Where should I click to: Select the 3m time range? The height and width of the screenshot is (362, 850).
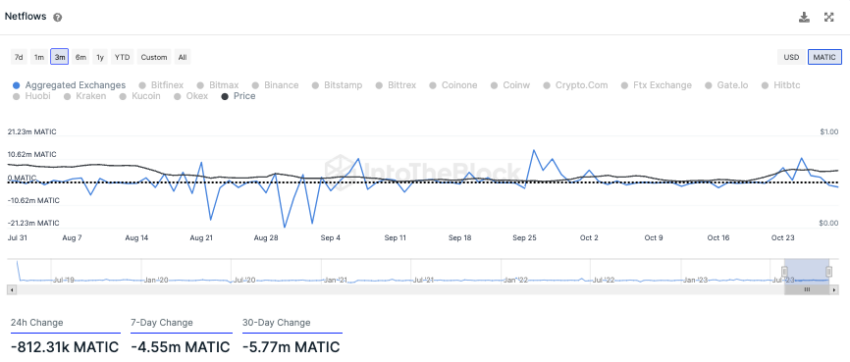(x=60, y=57)
